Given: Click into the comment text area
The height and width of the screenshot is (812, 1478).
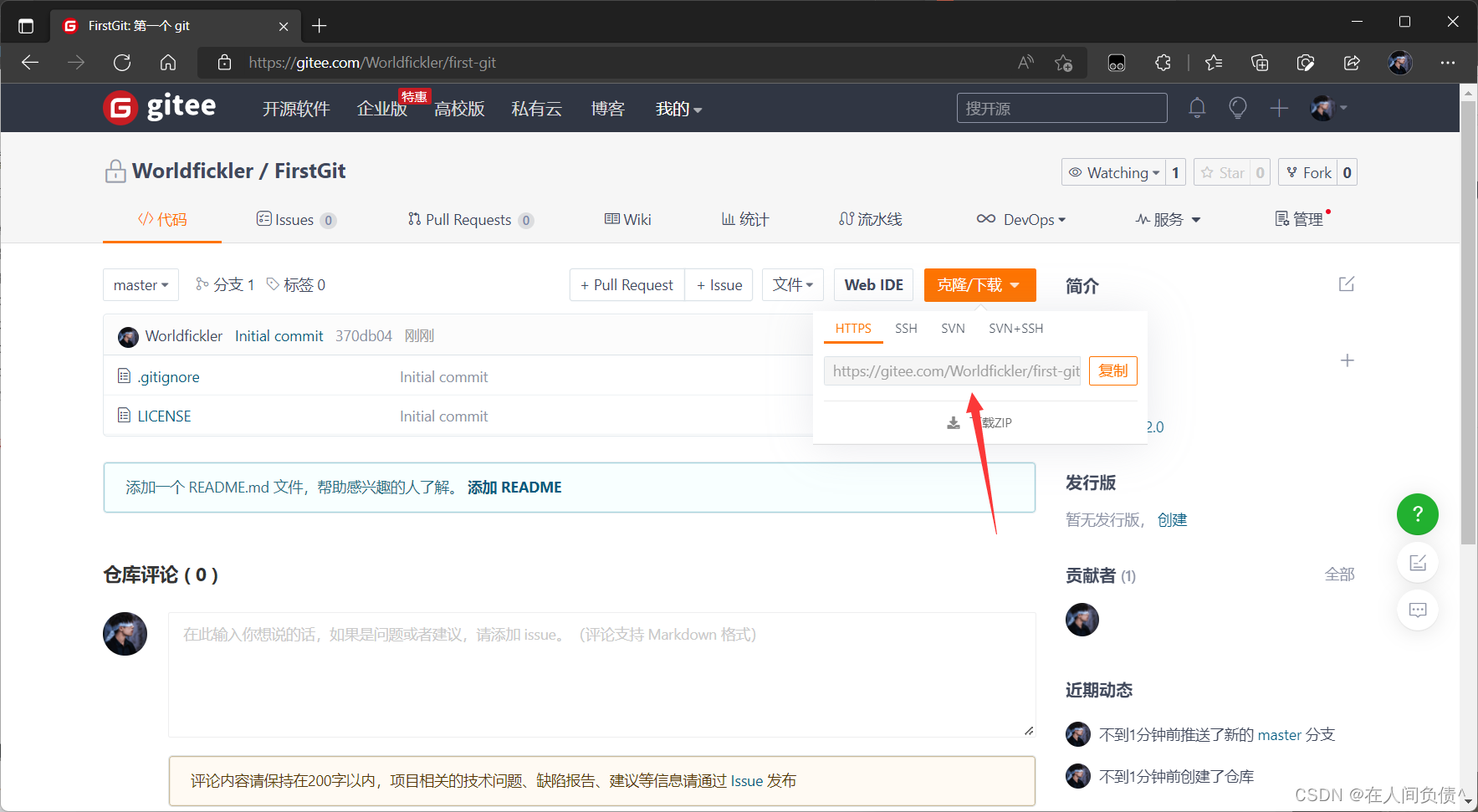Looking at the screenshot, I should coord(602,675).
